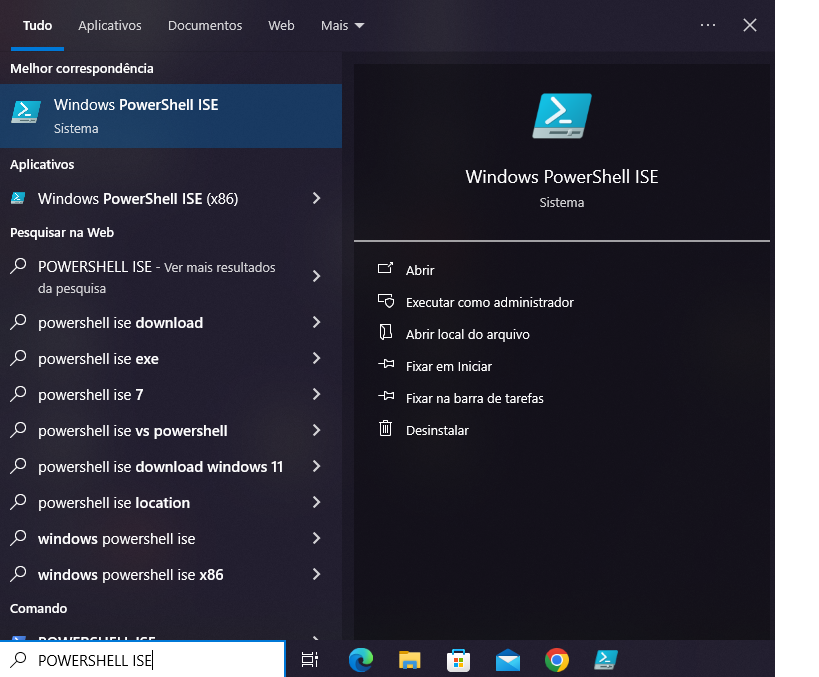Click search icon beside POWERSHELL ISE web result
The image size is (819, 677).
(18, 266)
